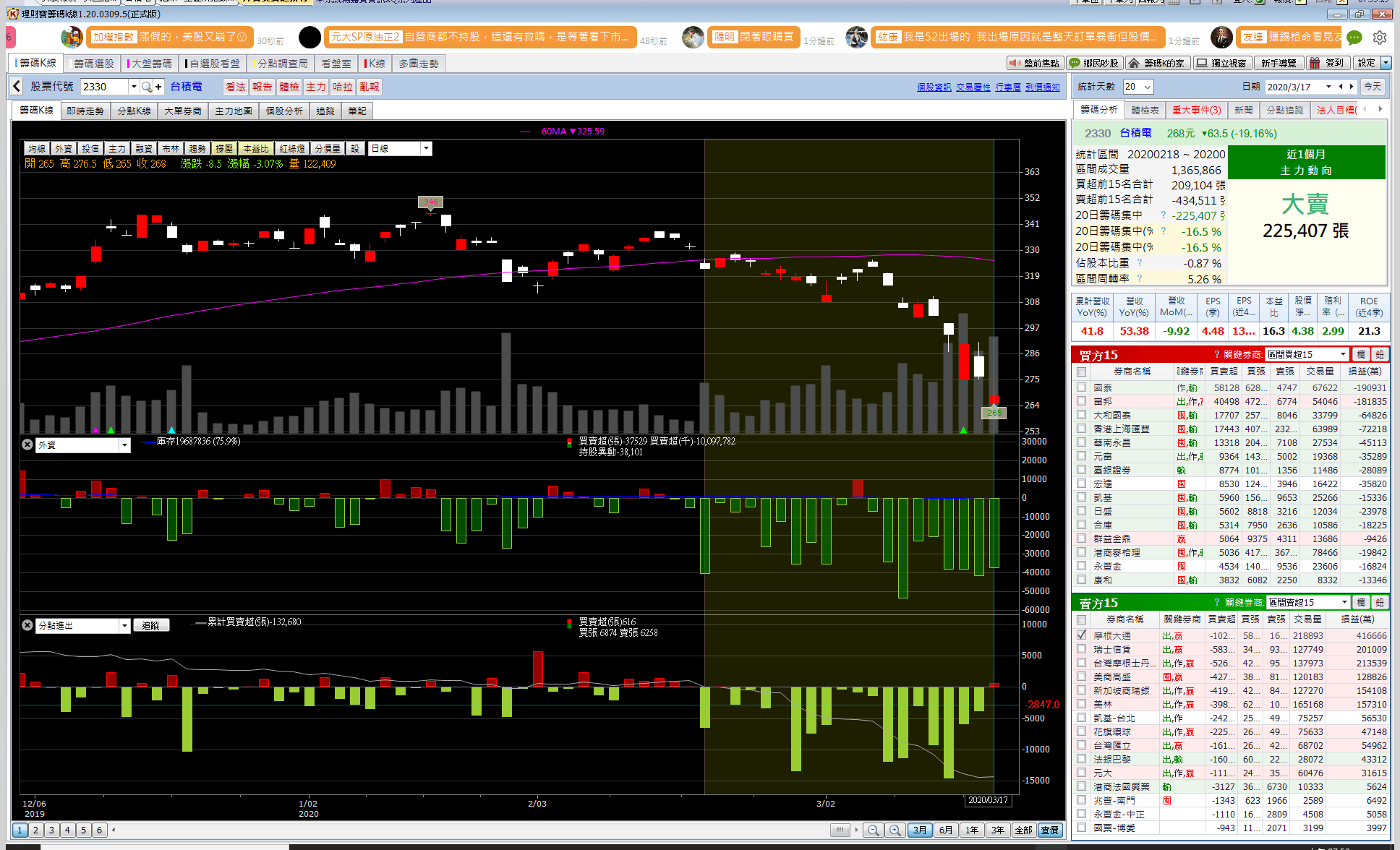Check the checkbox for 美商高盛
The image size is (1400, 850).
coord(1082,677)
